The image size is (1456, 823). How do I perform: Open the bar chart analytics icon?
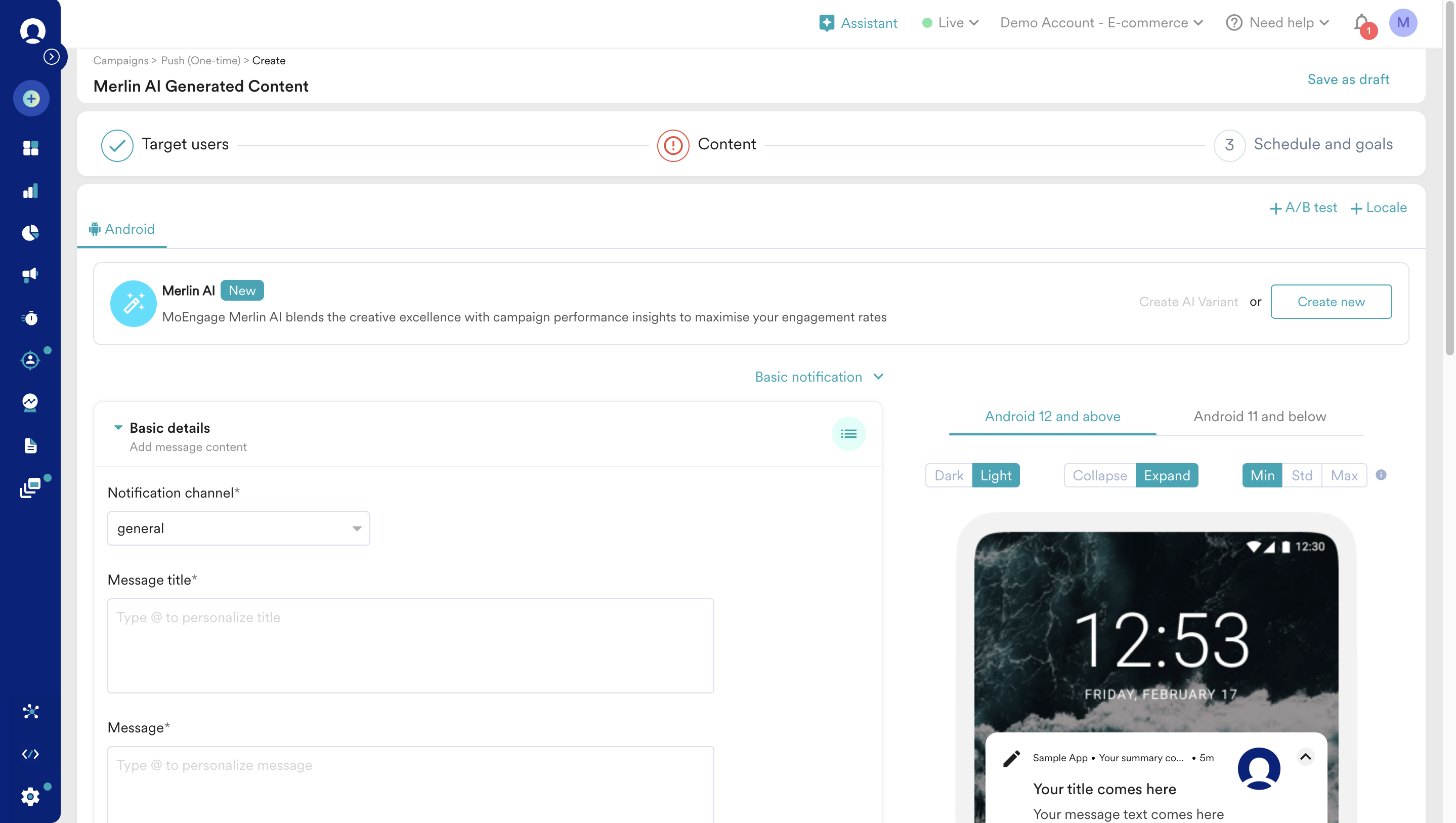tap(30, 191)
